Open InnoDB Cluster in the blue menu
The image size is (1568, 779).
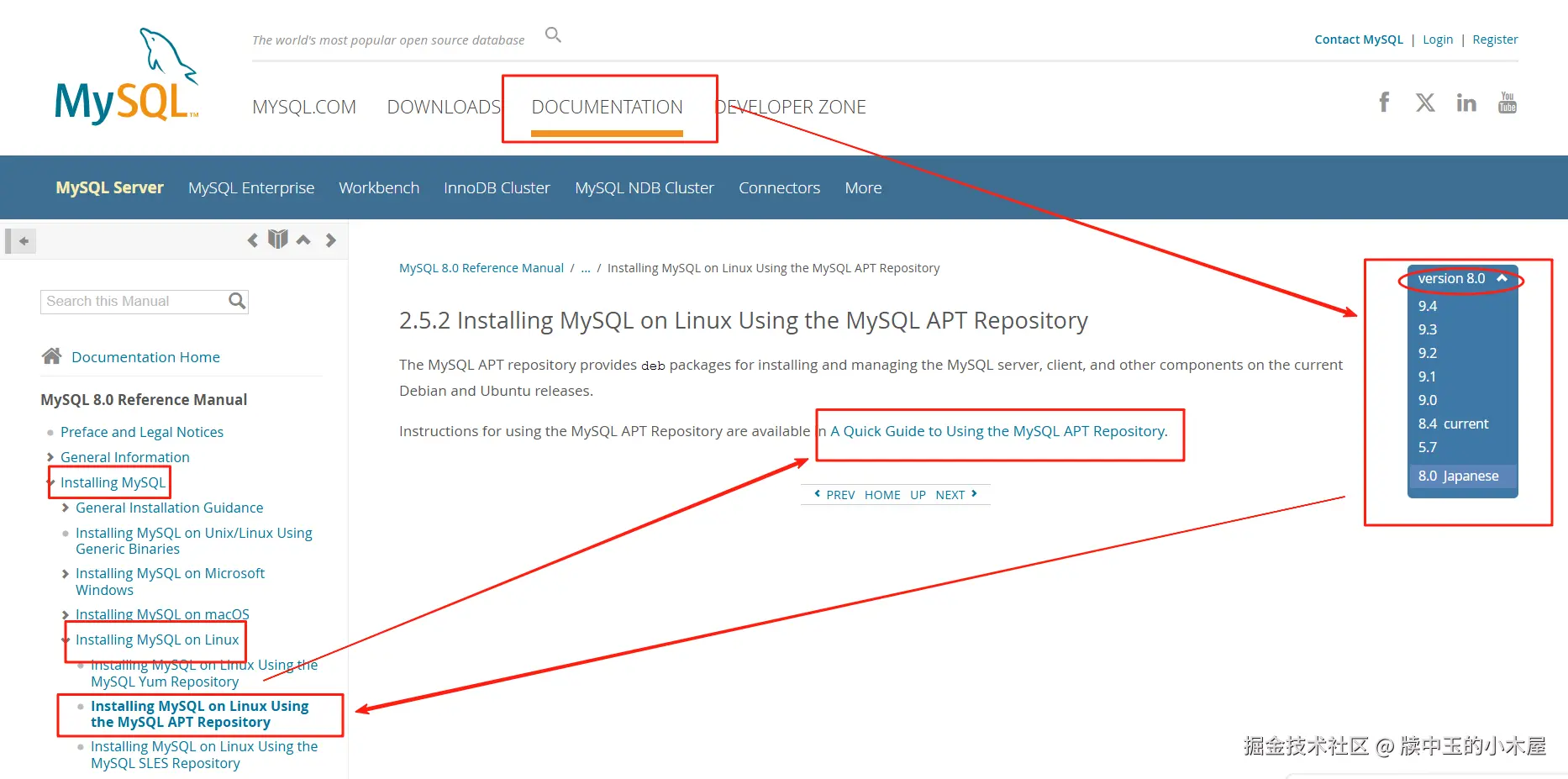pos(497,187)
